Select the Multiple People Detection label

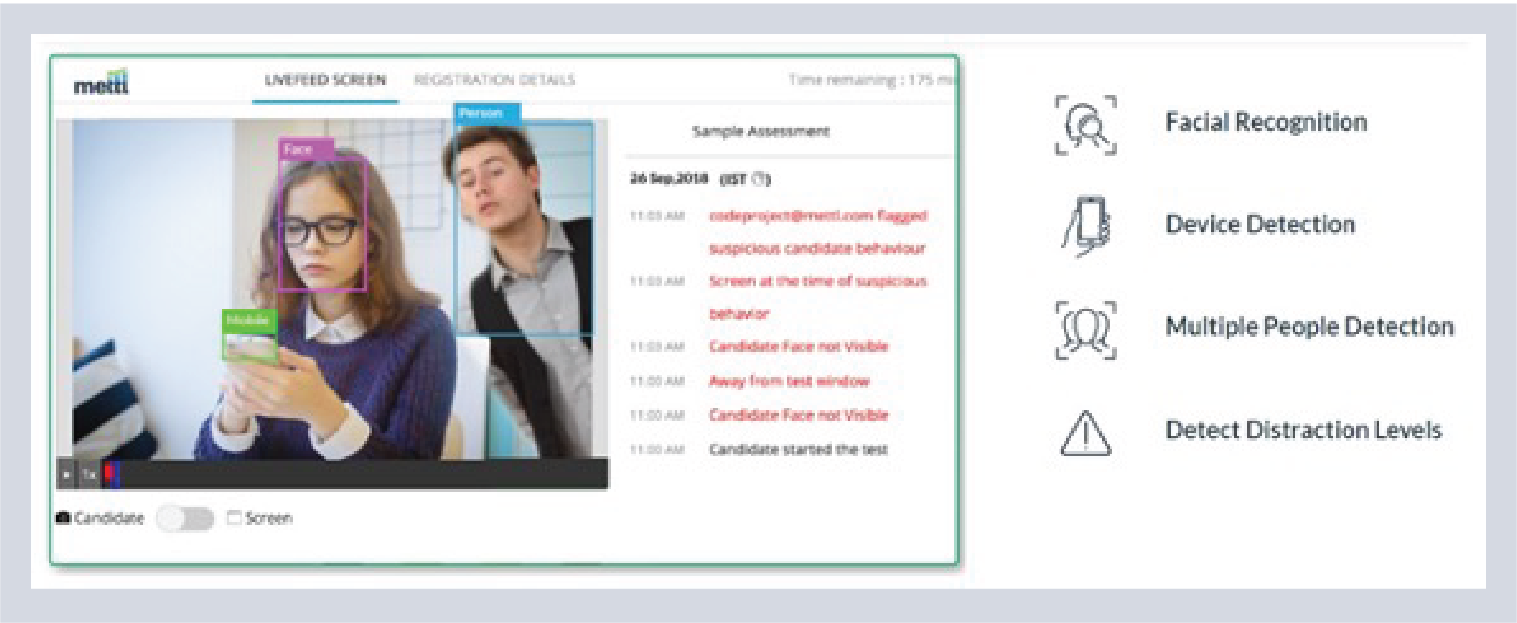point(1309,327)
